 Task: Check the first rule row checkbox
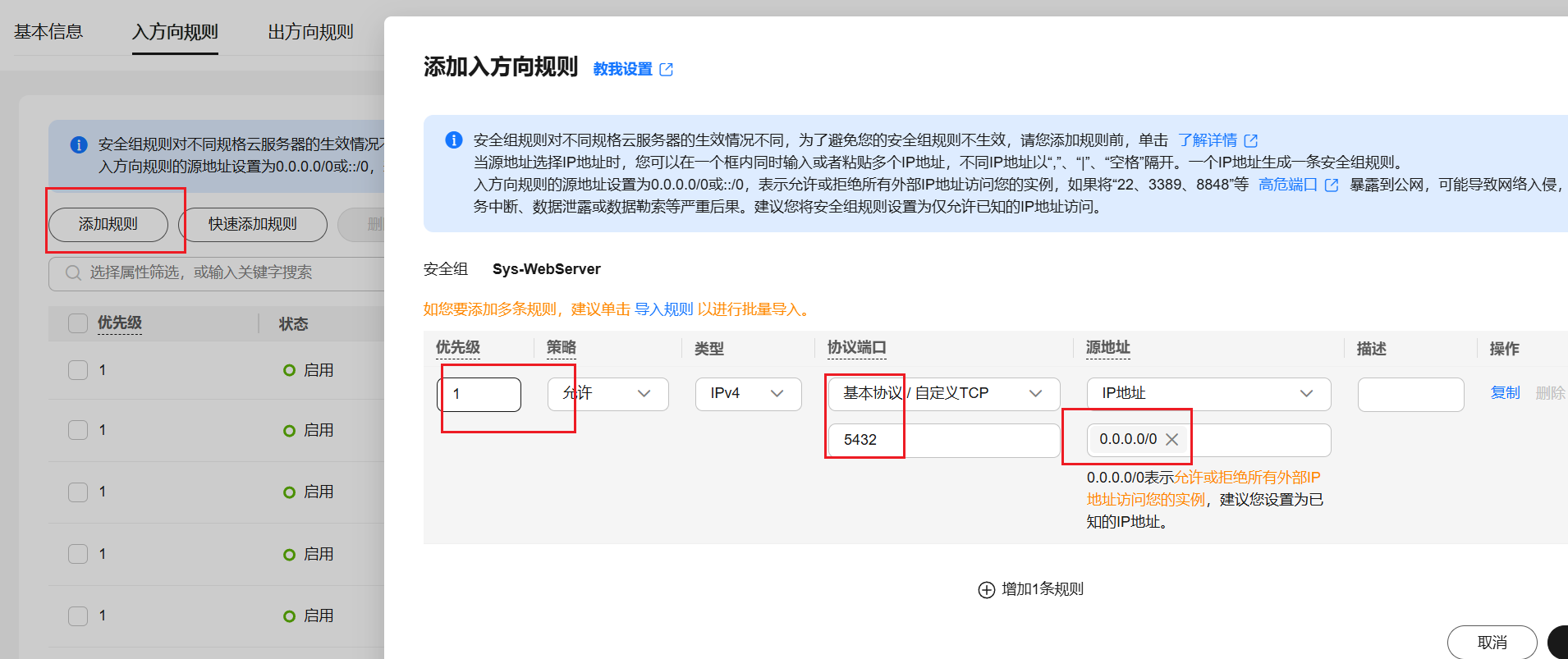[78, 370]
